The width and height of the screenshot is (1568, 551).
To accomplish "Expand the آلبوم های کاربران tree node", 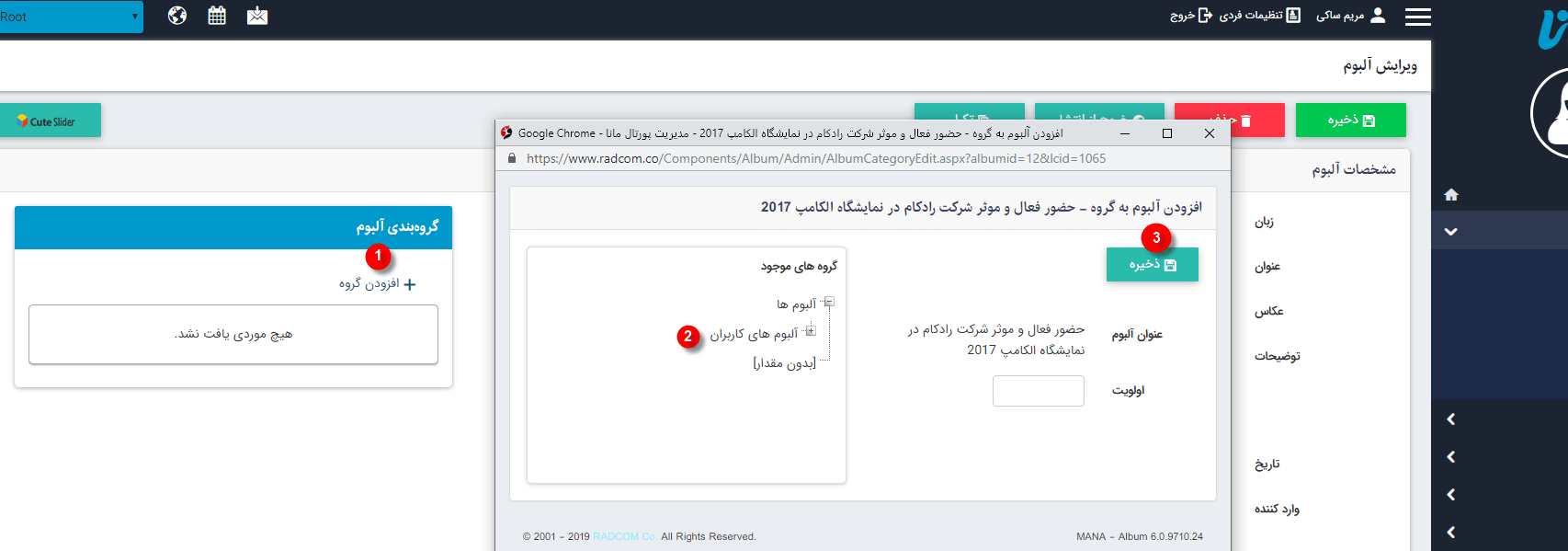I will (x=811, y=331).
